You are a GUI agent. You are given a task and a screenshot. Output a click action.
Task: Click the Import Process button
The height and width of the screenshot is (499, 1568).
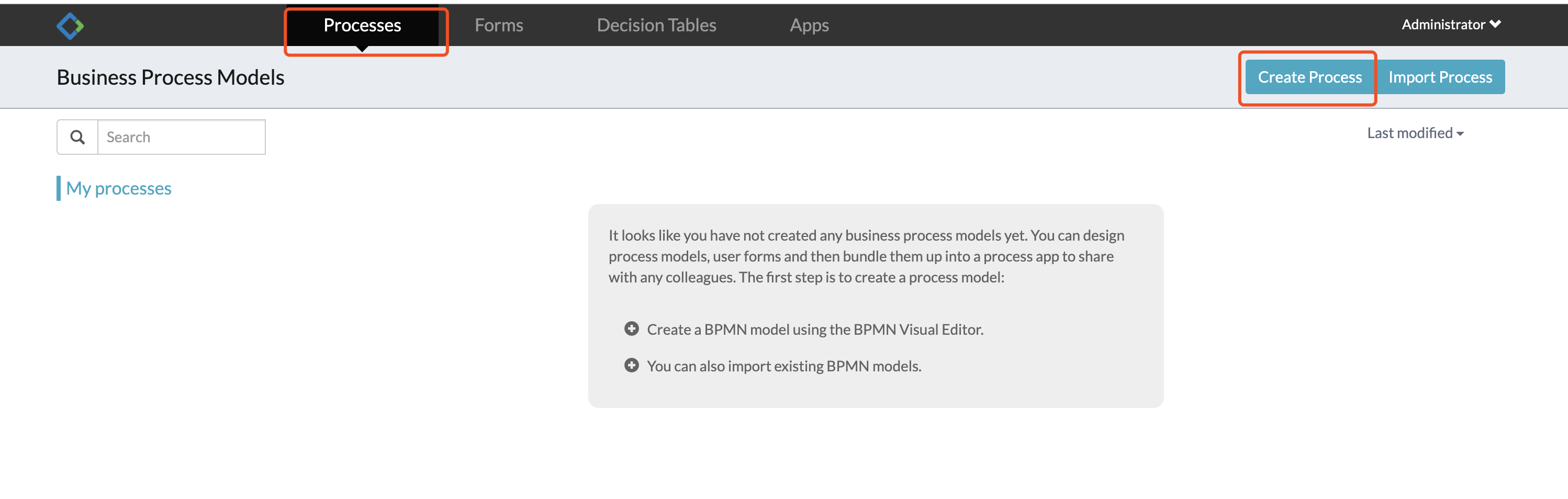pyautogui.click(x=1440, y=77)
